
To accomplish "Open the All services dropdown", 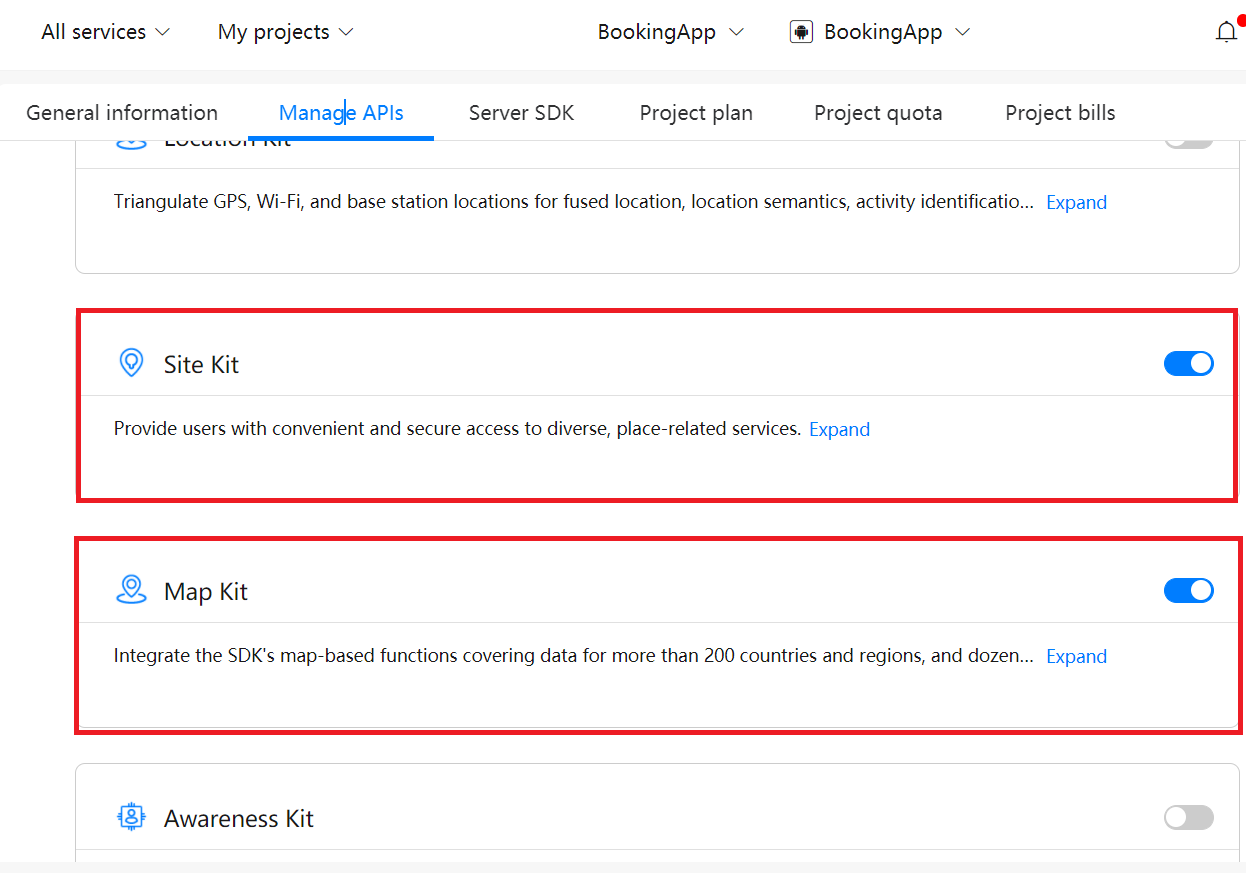I will click(106, 32).
